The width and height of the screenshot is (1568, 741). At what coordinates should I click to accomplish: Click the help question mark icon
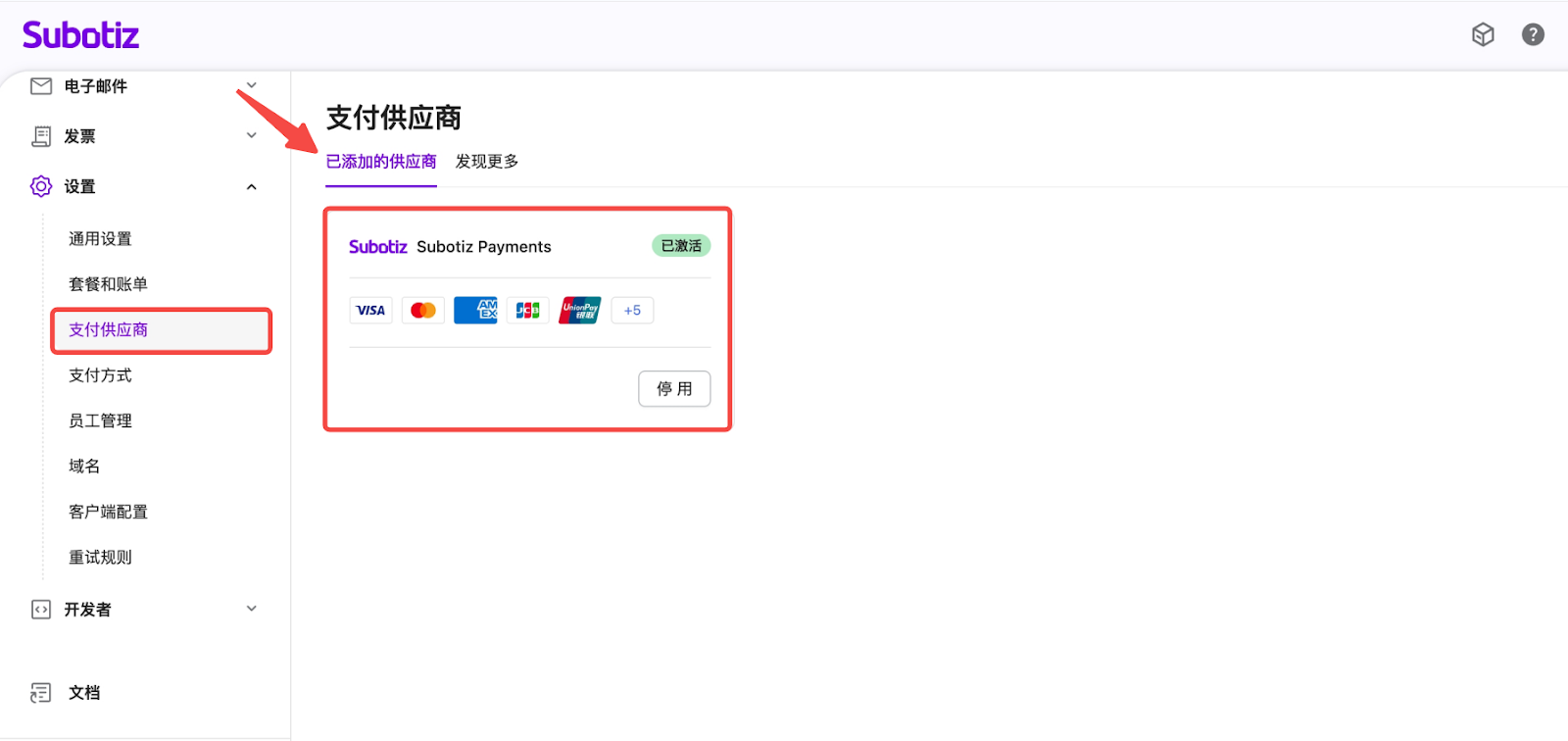tap(1533, 35)
